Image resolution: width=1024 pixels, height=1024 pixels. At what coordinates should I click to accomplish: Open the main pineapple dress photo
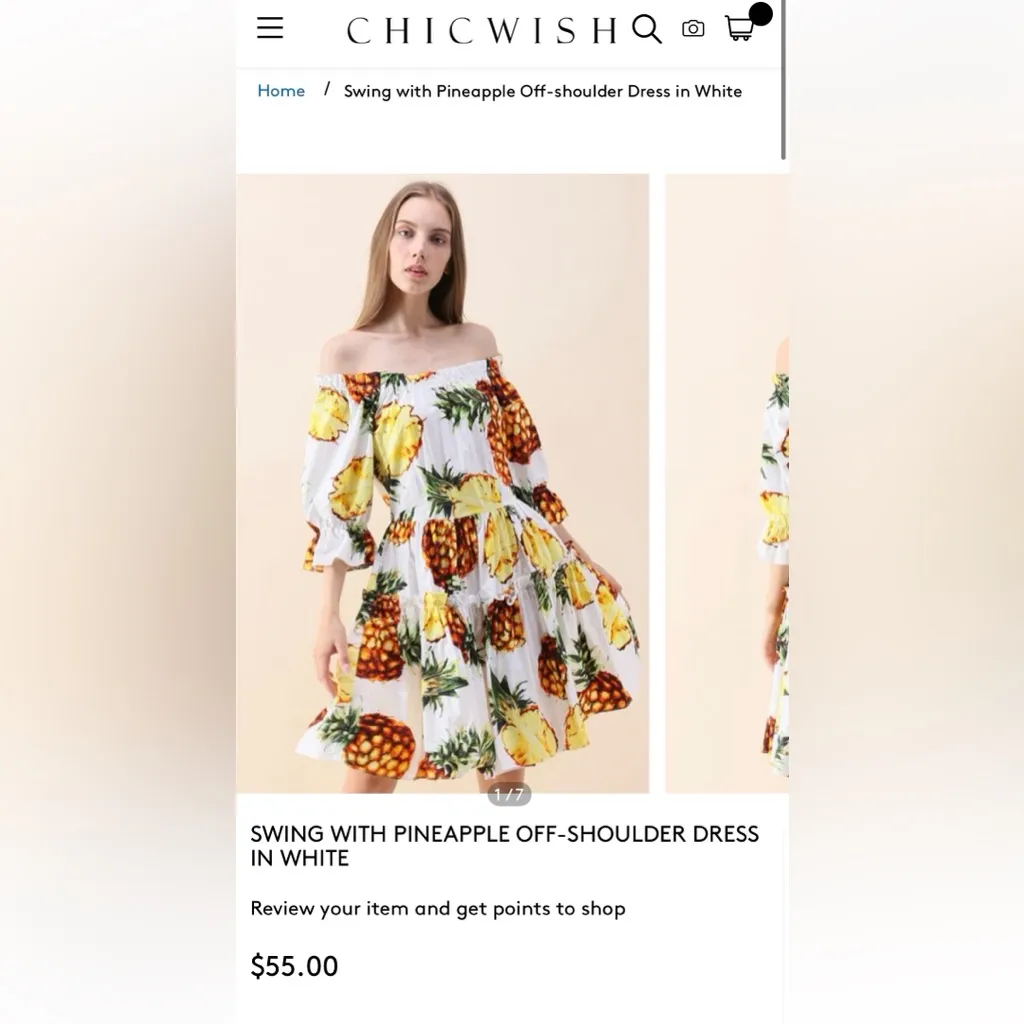click(x=443, y=480)
